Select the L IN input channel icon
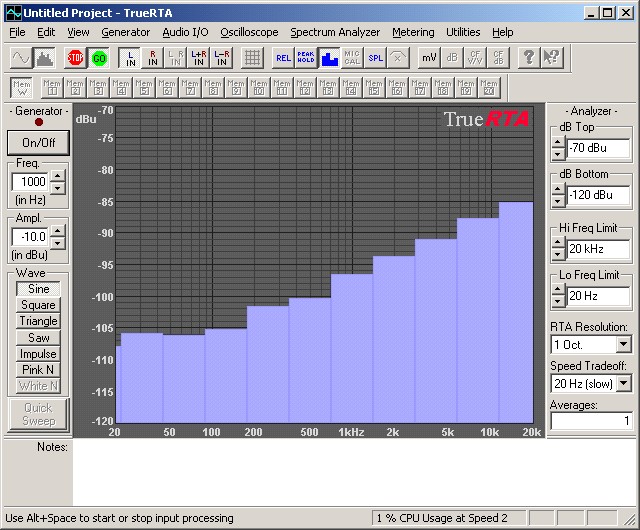Screen dimensions: 640x530 129,57
